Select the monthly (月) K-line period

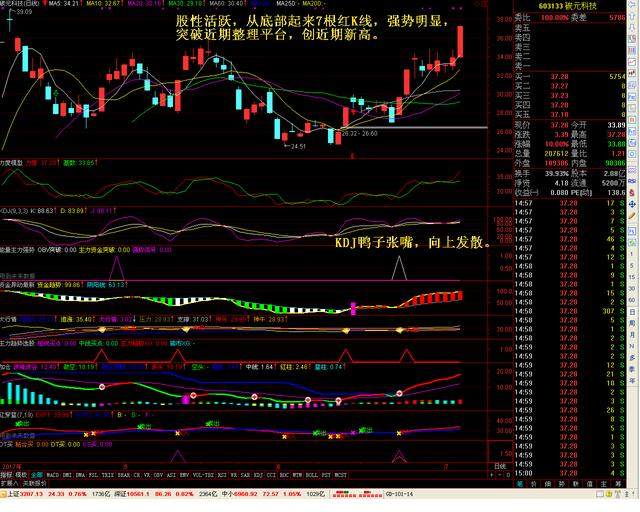click(632, 335)
